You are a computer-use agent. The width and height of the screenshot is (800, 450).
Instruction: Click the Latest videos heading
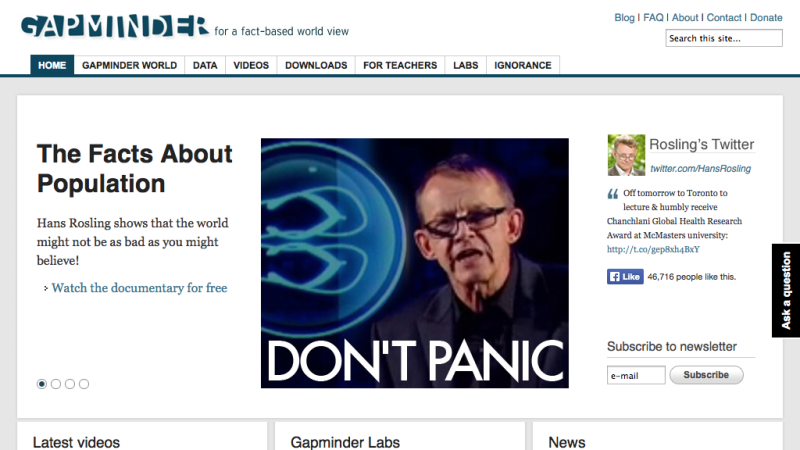point(76,442)
